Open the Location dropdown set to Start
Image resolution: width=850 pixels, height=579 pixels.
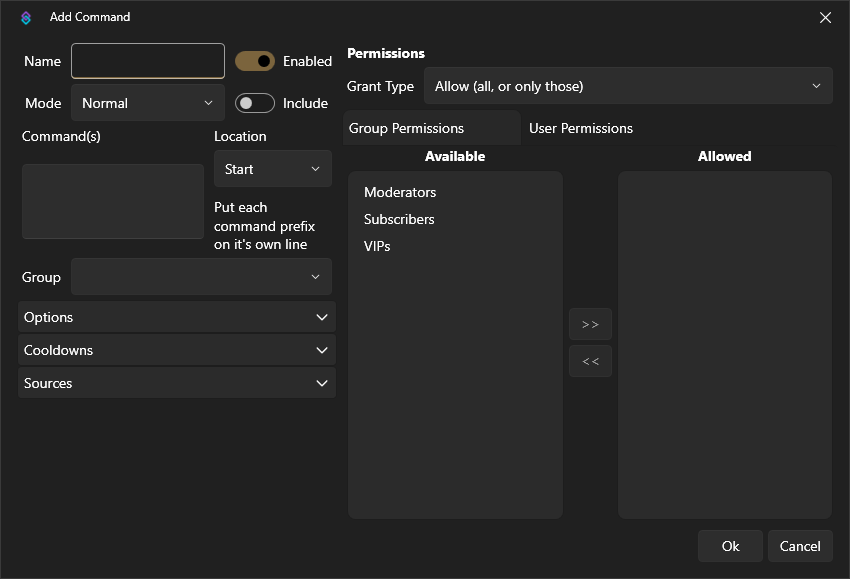(x=272, y=169)
